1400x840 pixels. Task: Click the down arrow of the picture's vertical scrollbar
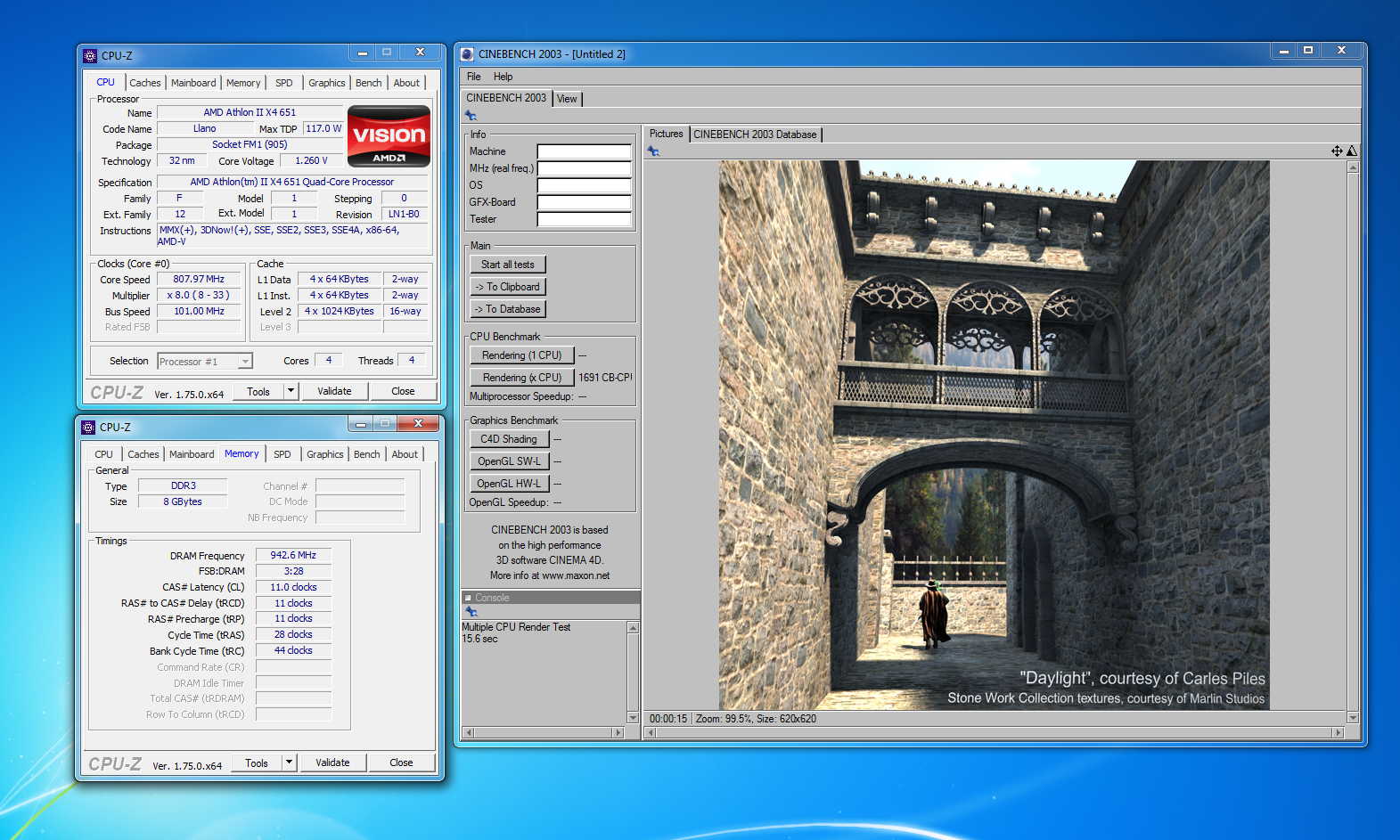click(1353, 717)
